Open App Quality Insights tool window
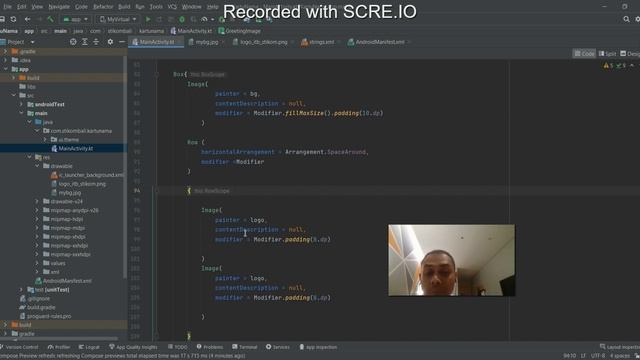 point(133,347)
